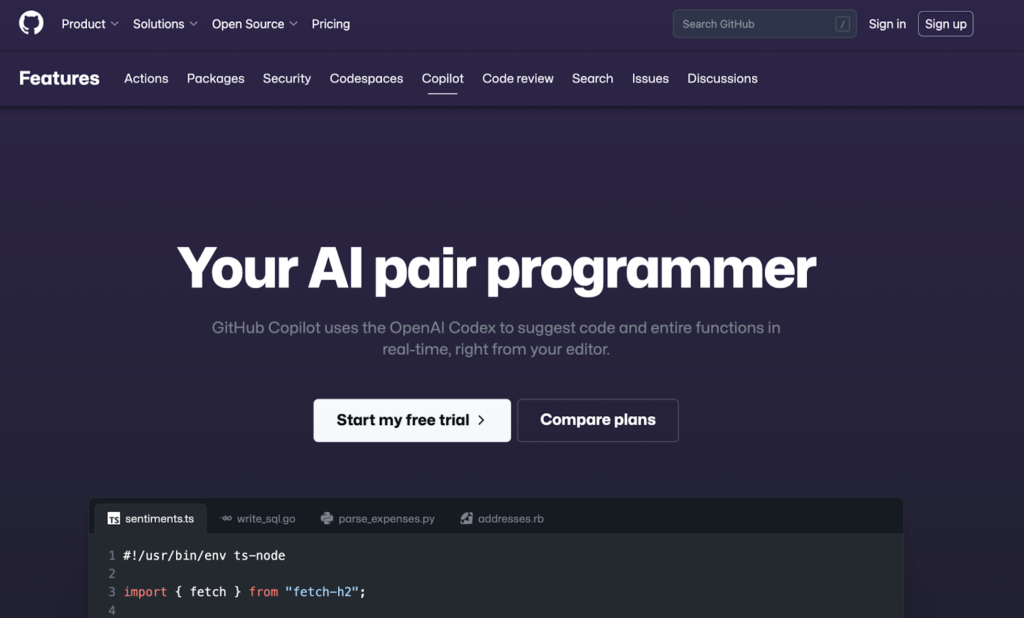Viewport: 1024px width, 618px height.
Task: Go to the Search feature page
Action: pyautogui.click(x=592, y=78)
